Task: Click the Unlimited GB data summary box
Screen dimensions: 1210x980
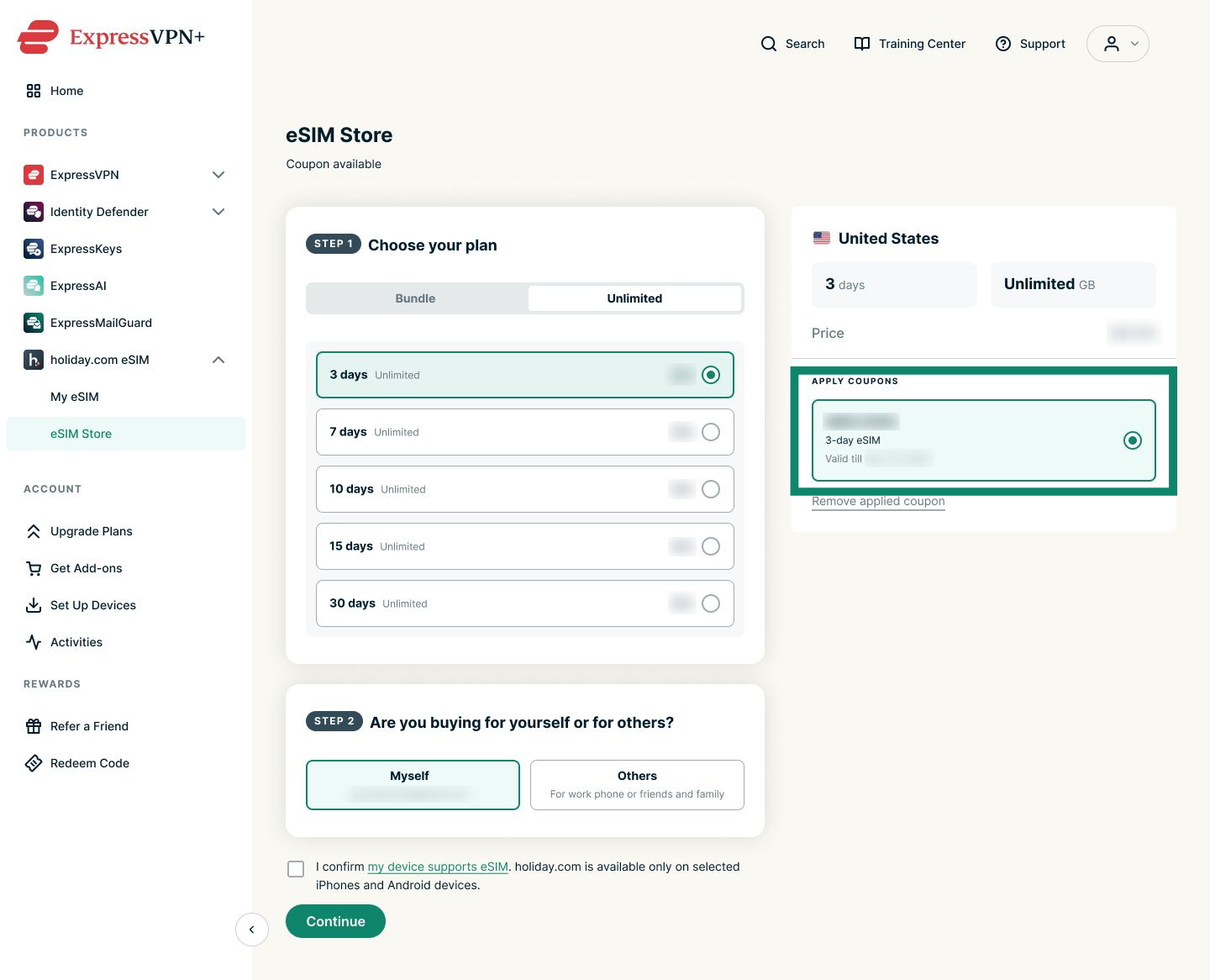Action: click(x=1073, y=285)
